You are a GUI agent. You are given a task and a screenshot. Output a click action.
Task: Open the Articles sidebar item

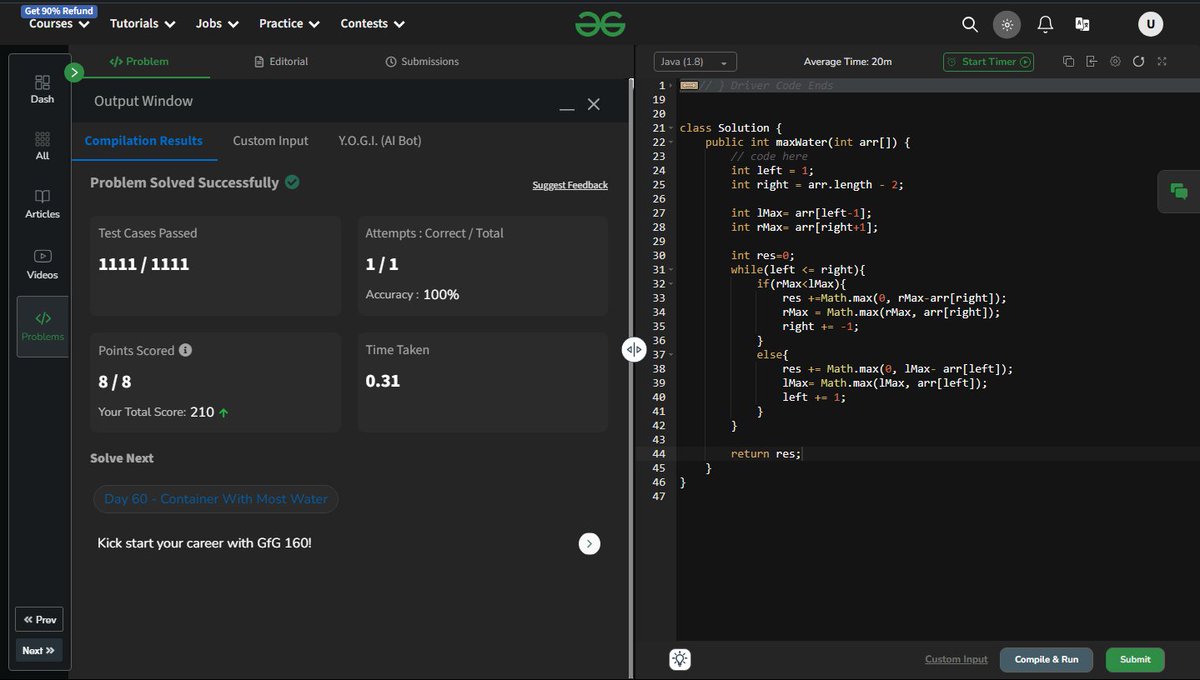42,204
